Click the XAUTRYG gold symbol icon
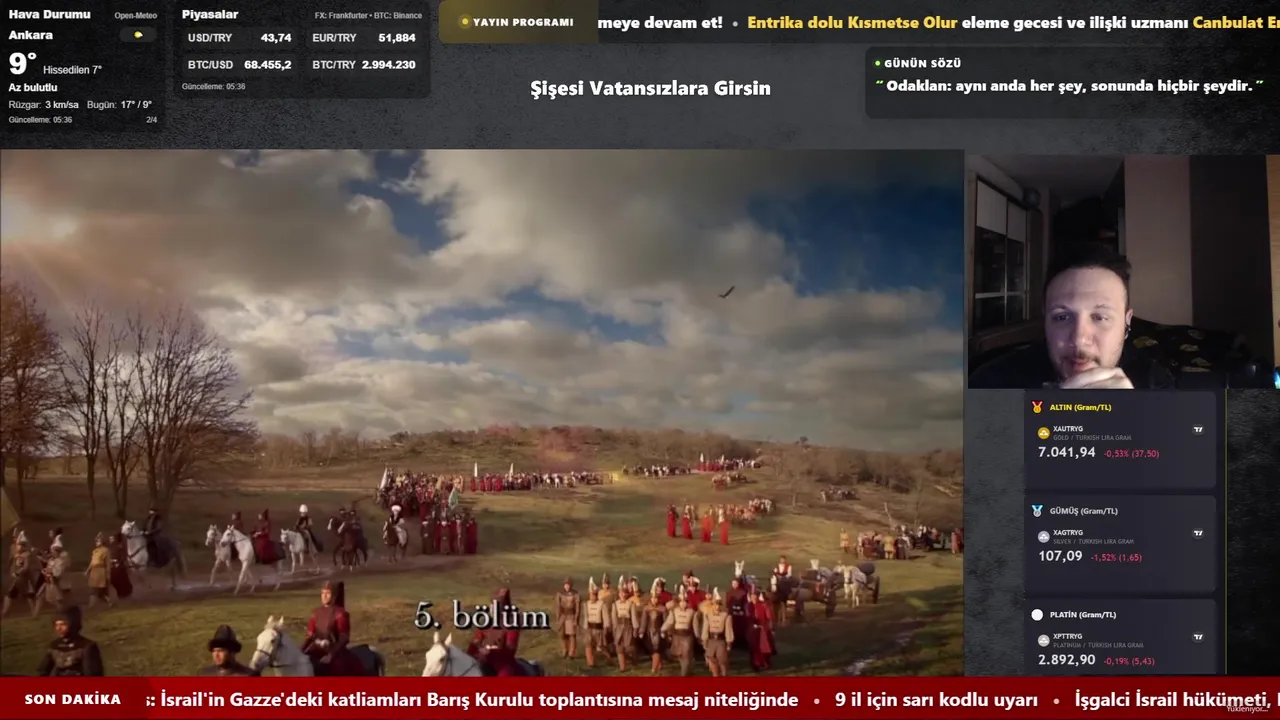The image size is (1280, 720). 1044,433
